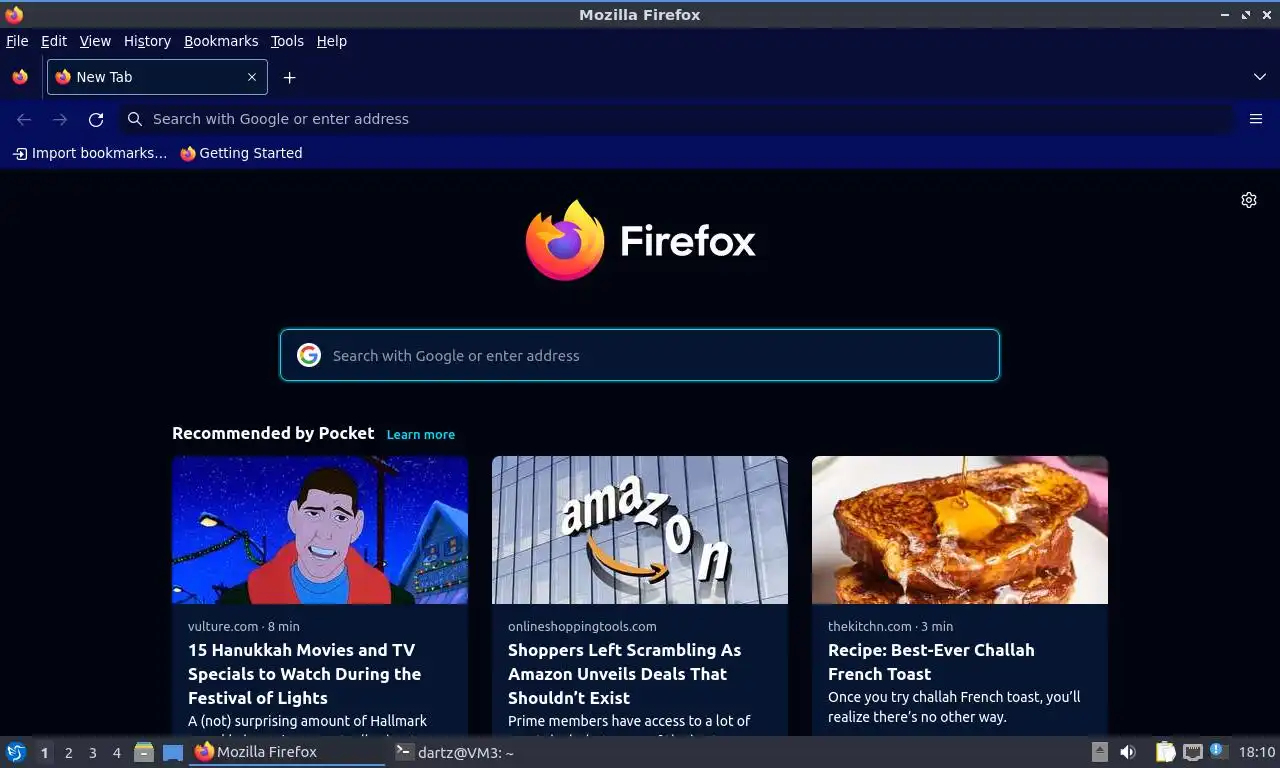The width and height of the screenshot is (1280, 768).
Task: Click the Firefox logo on the page
Action: pyautogui.click(x=641, y=240)
